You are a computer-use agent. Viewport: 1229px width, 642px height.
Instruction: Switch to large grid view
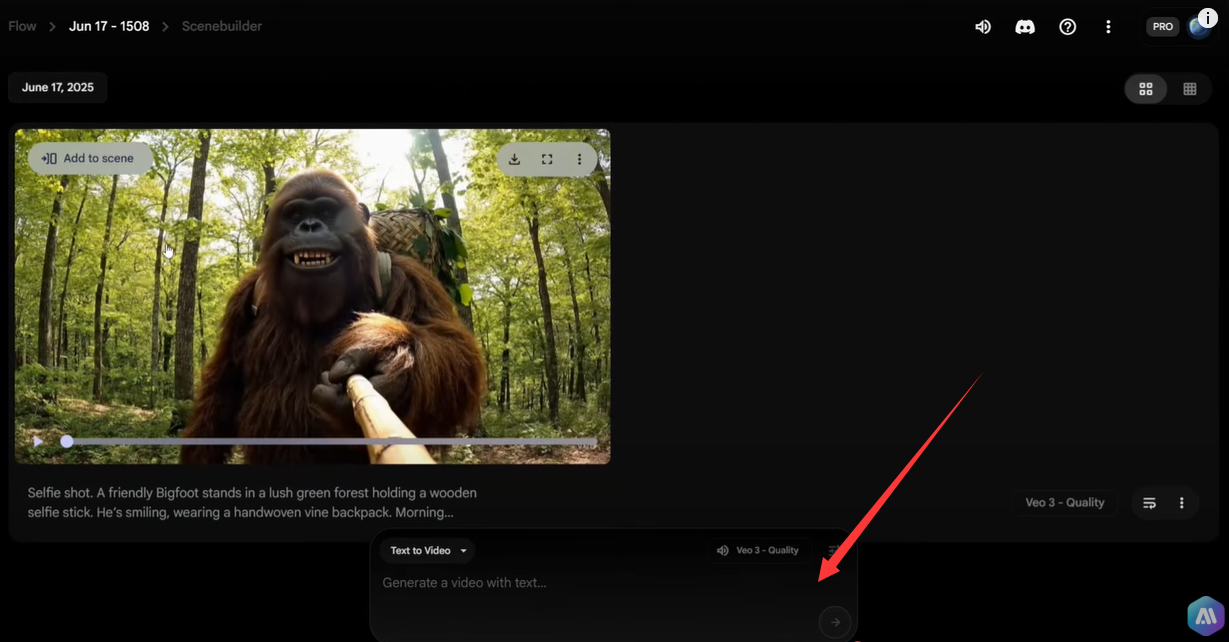pyautogui.click(x=1146, y=89)
